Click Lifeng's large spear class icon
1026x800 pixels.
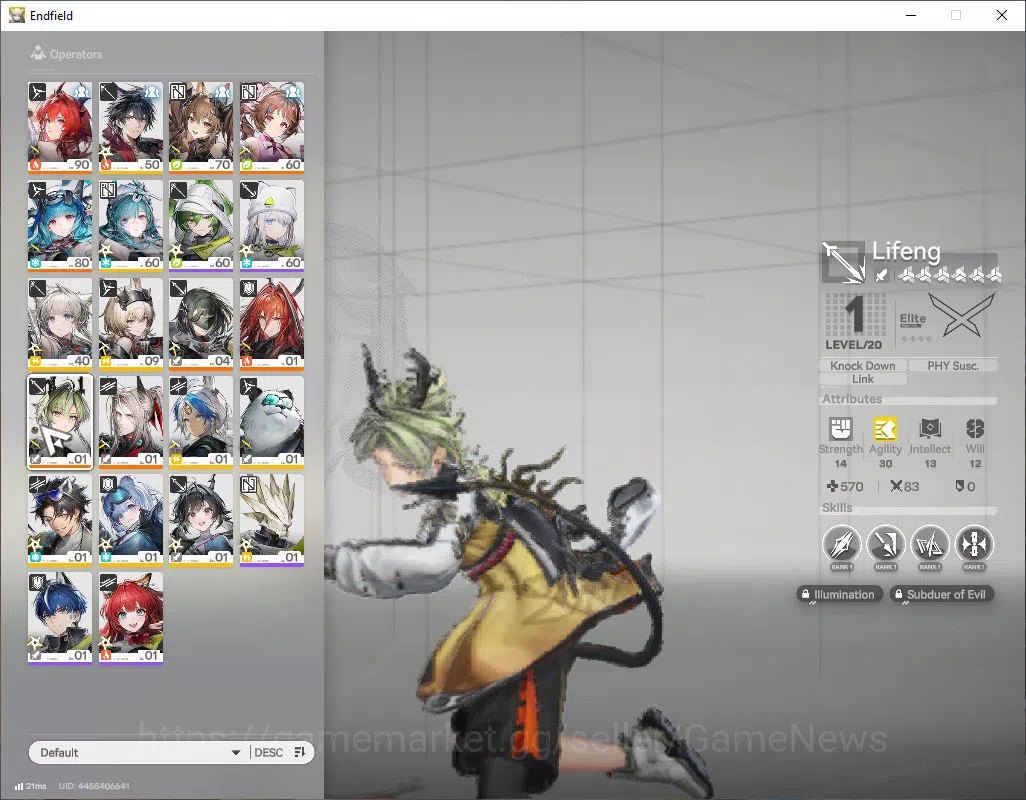843,262
